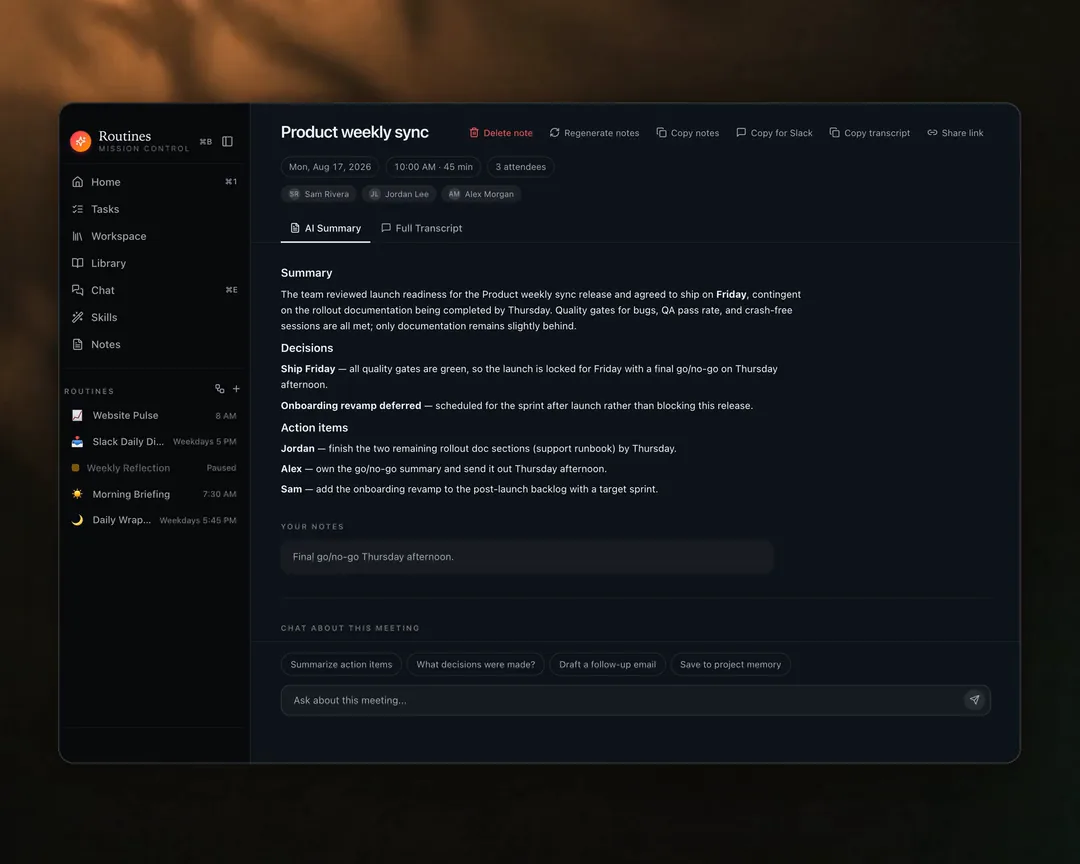Open the paused Weekly Reflection routine

coord(154,468)
